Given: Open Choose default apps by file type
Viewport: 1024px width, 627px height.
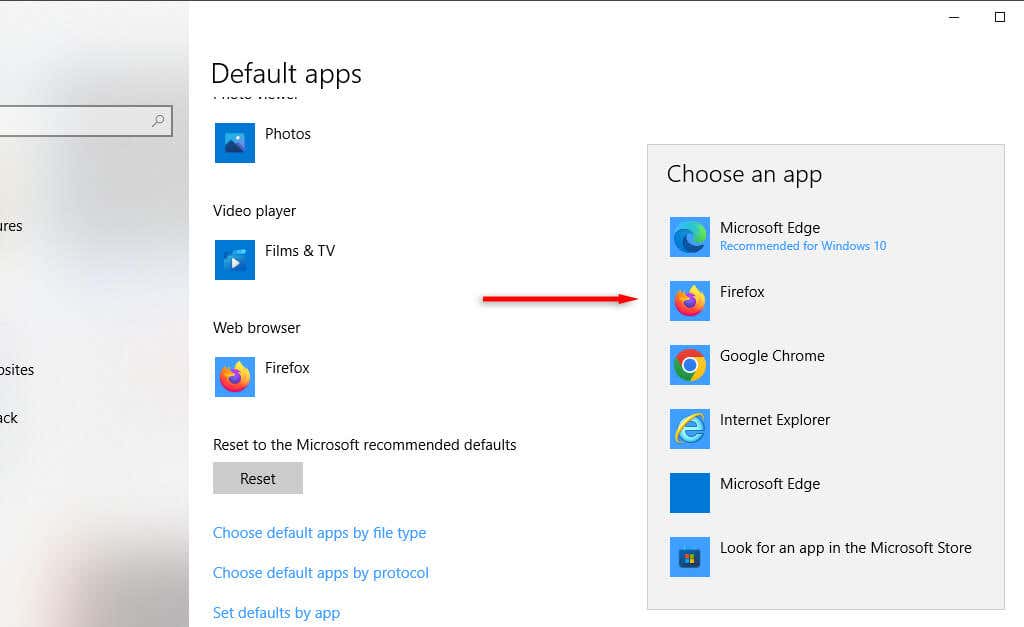Looking at the screenshot, I should point(319,533).
